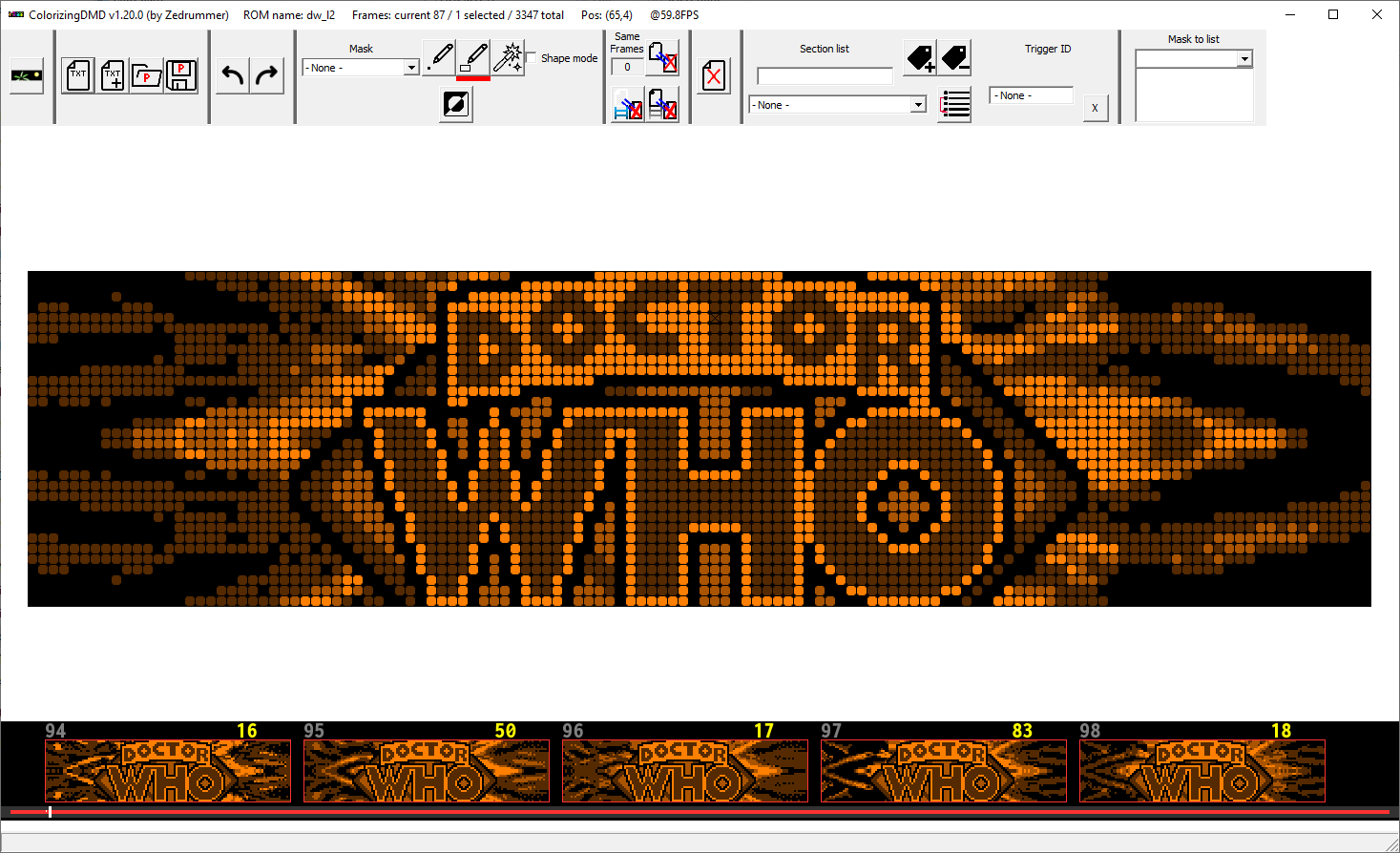
Task: Open the Mask dropdown set to None
Action: tap(361, 68)
